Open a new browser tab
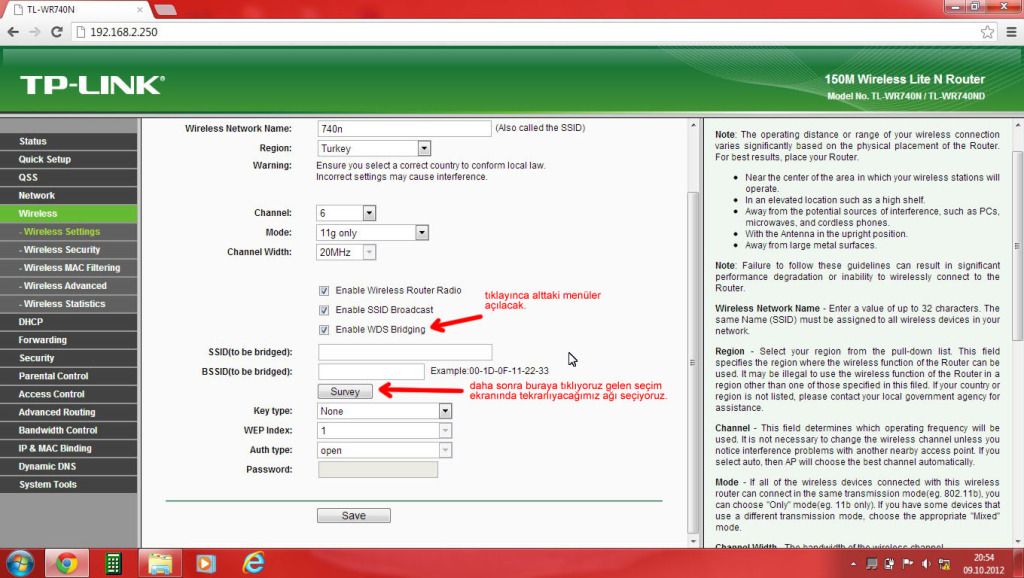Image resolution: width=1024 pixels, height=578 pixels. (x=164, y=9)
